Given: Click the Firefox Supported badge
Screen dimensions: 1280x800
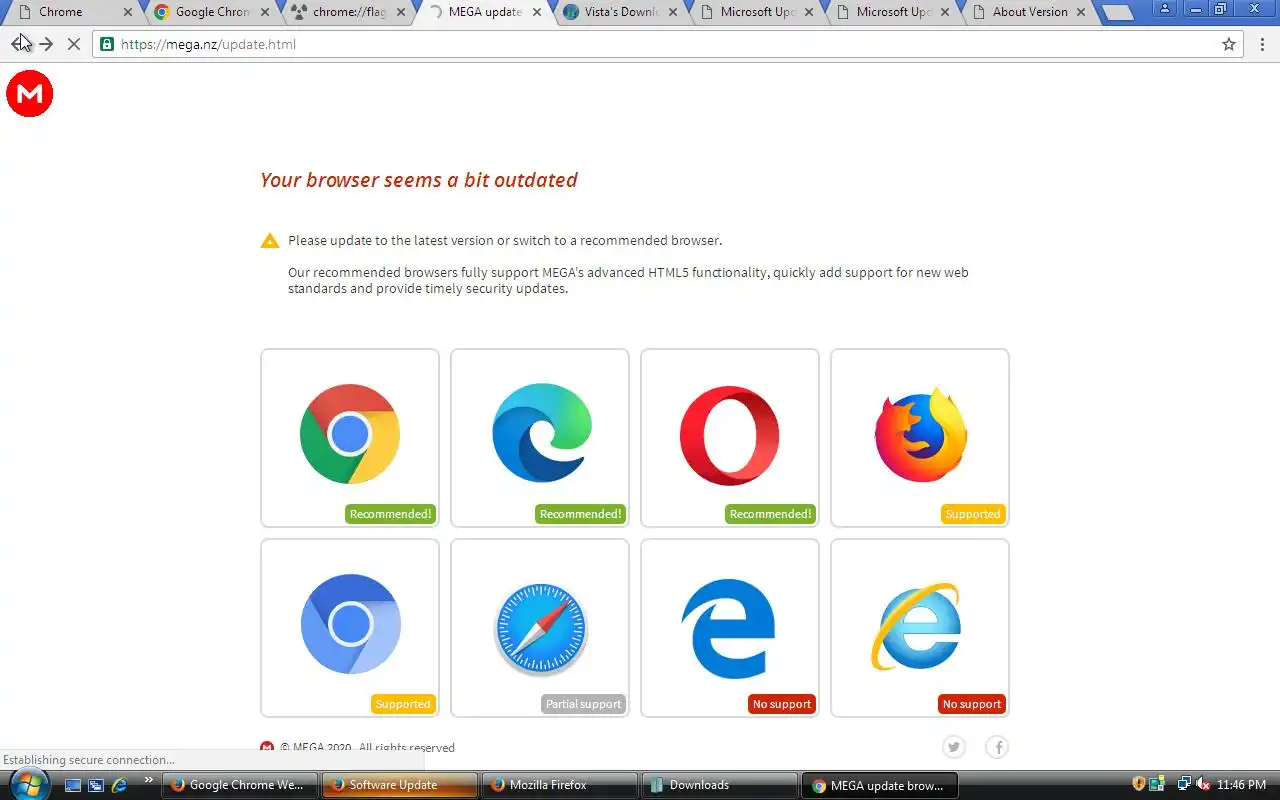Looking at the screenshot, I should (x=973, y=514).
